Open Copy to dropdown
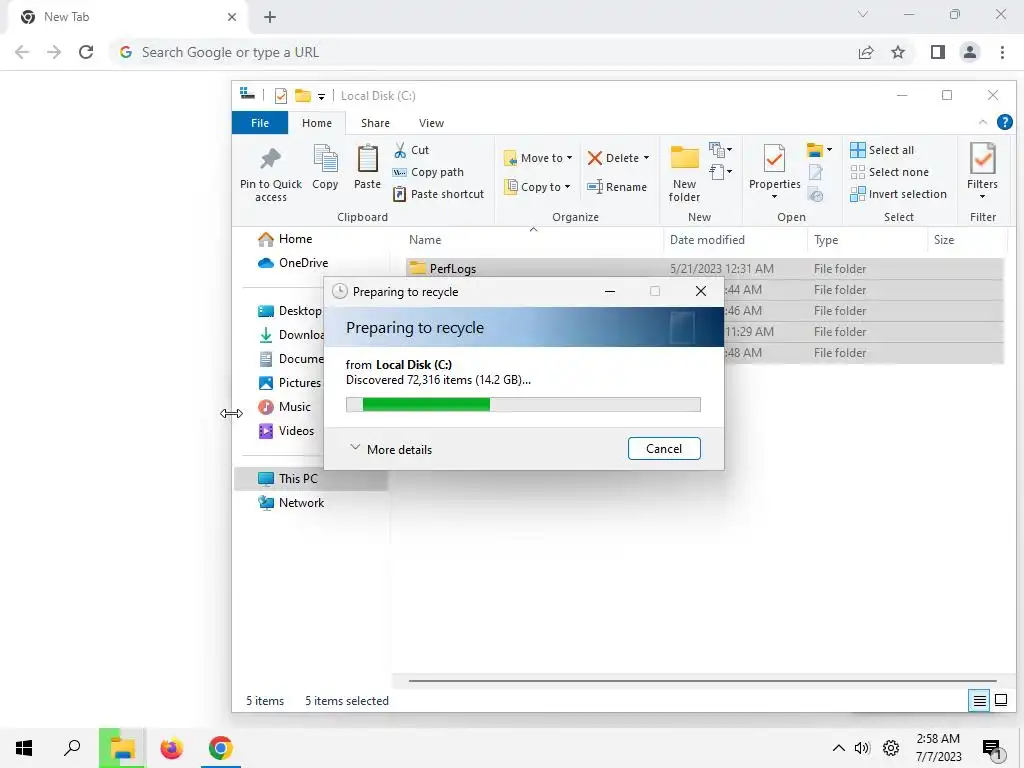 click(537, 187)
